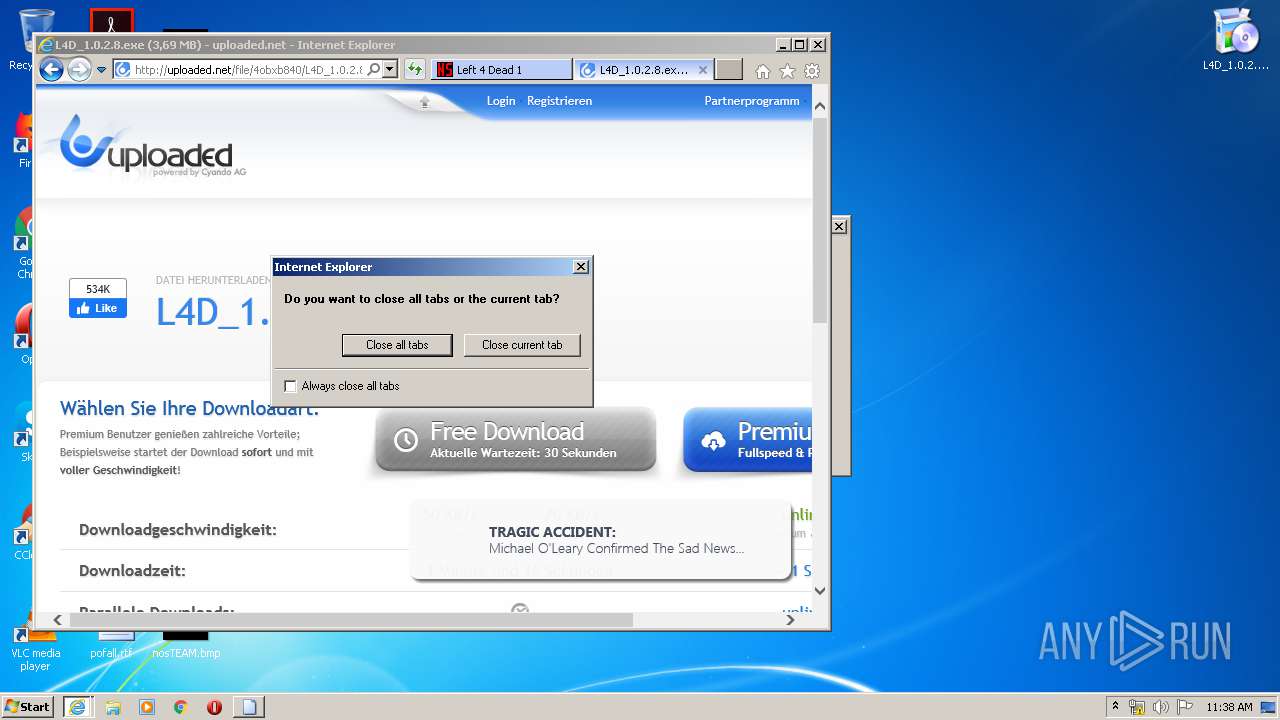
Task: Expand the address bar autocomplete dropdown
Action: 390,69
